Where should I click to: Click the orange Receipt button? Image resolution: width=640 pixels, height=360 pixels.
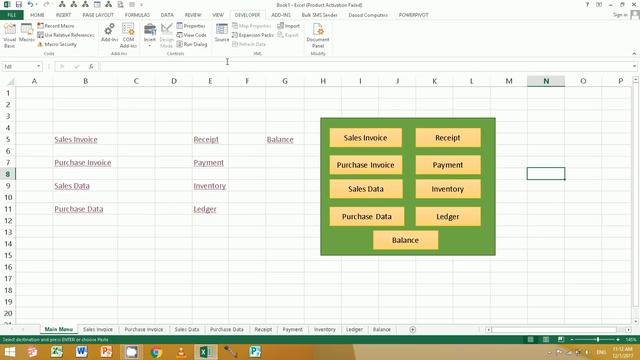[448, 138]
